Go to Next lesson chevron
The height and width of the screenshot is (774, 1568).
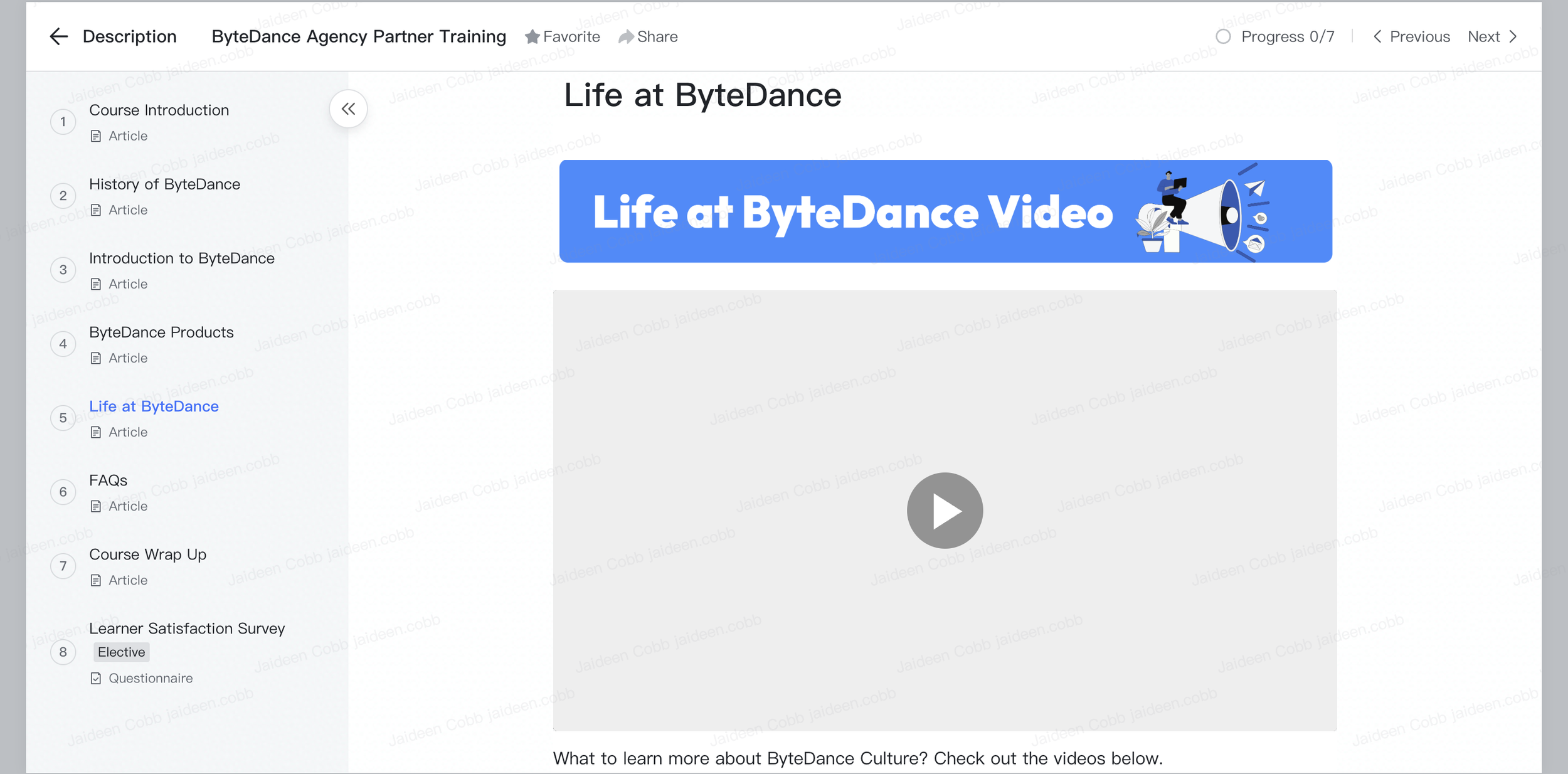pos(1513,36)
